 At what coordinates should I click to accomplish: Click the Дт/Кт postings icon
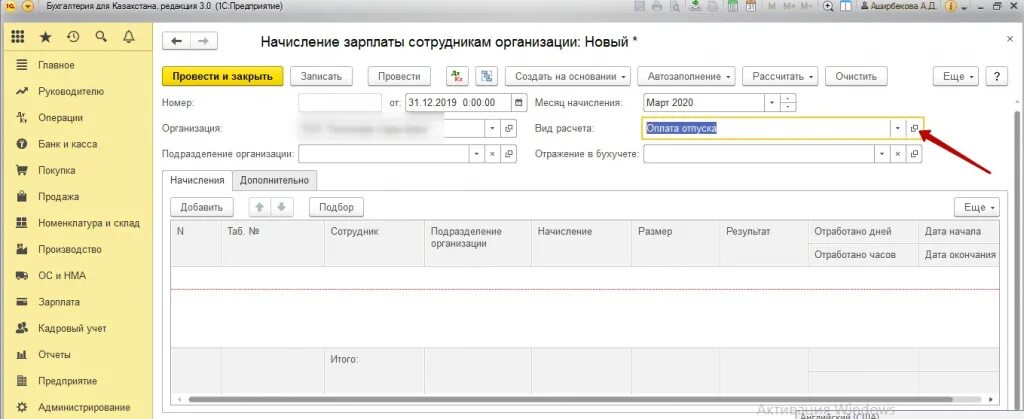tap(457, 76)
